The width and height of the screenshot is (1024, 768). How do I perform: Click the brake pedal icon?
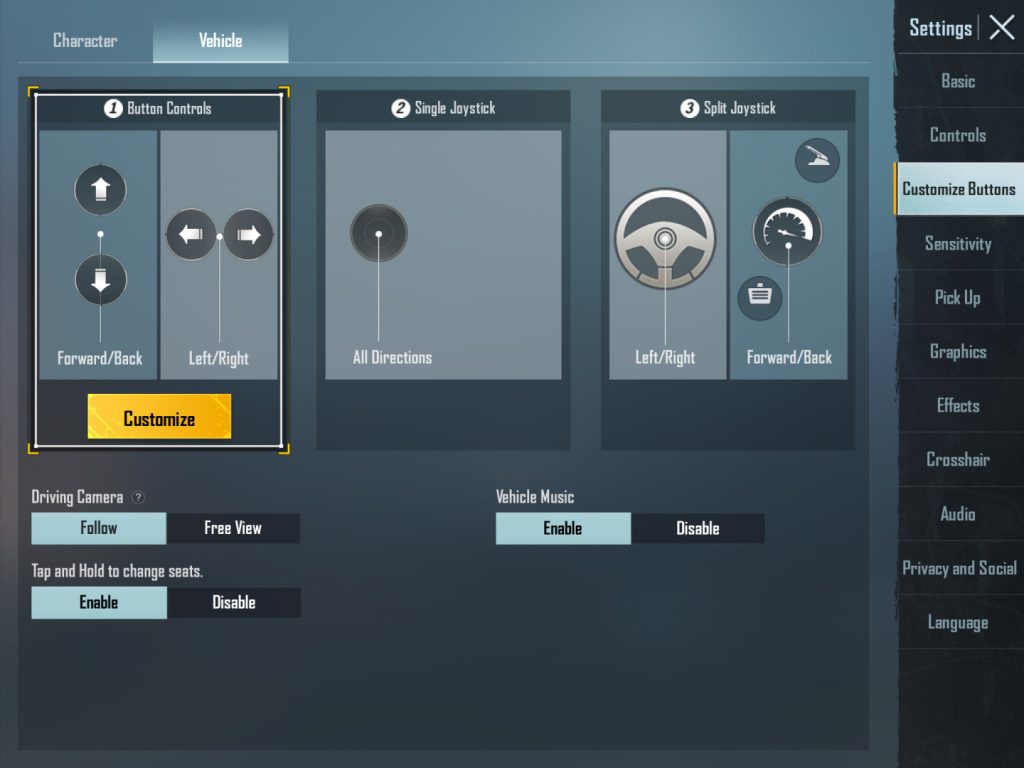pyautogui.click(x=760, y=298)
